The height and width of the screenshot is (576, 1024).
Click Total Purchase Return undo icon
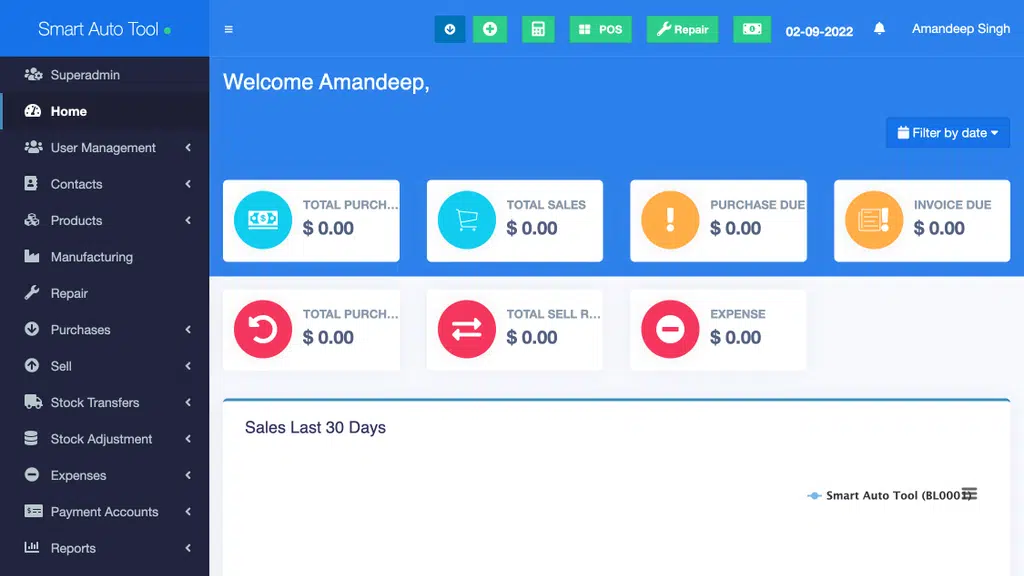[263, 329]
